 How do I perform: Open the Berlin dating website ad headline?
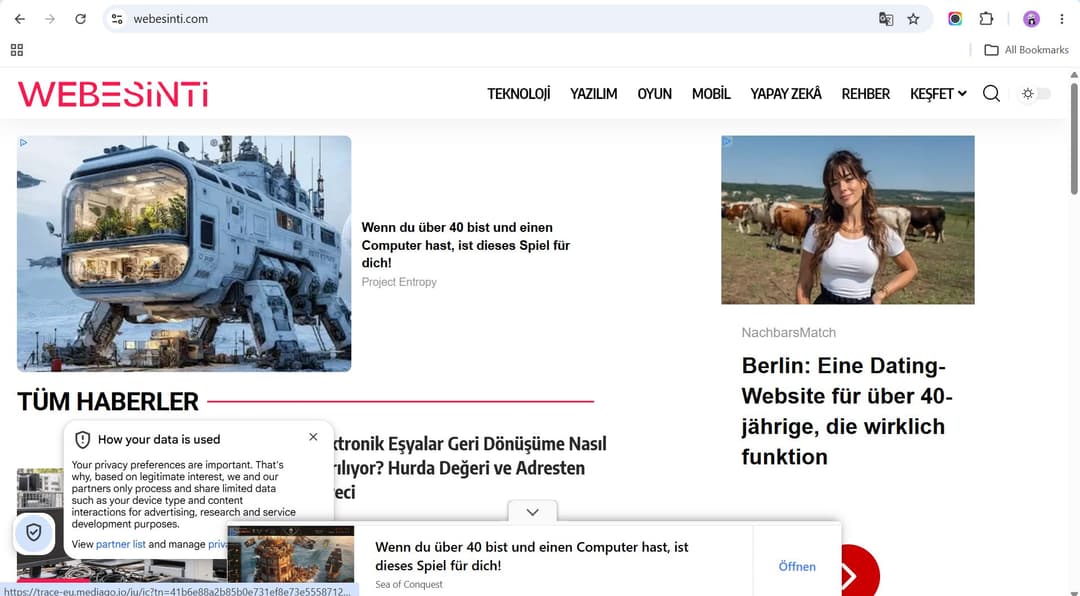tap(847, 411)
